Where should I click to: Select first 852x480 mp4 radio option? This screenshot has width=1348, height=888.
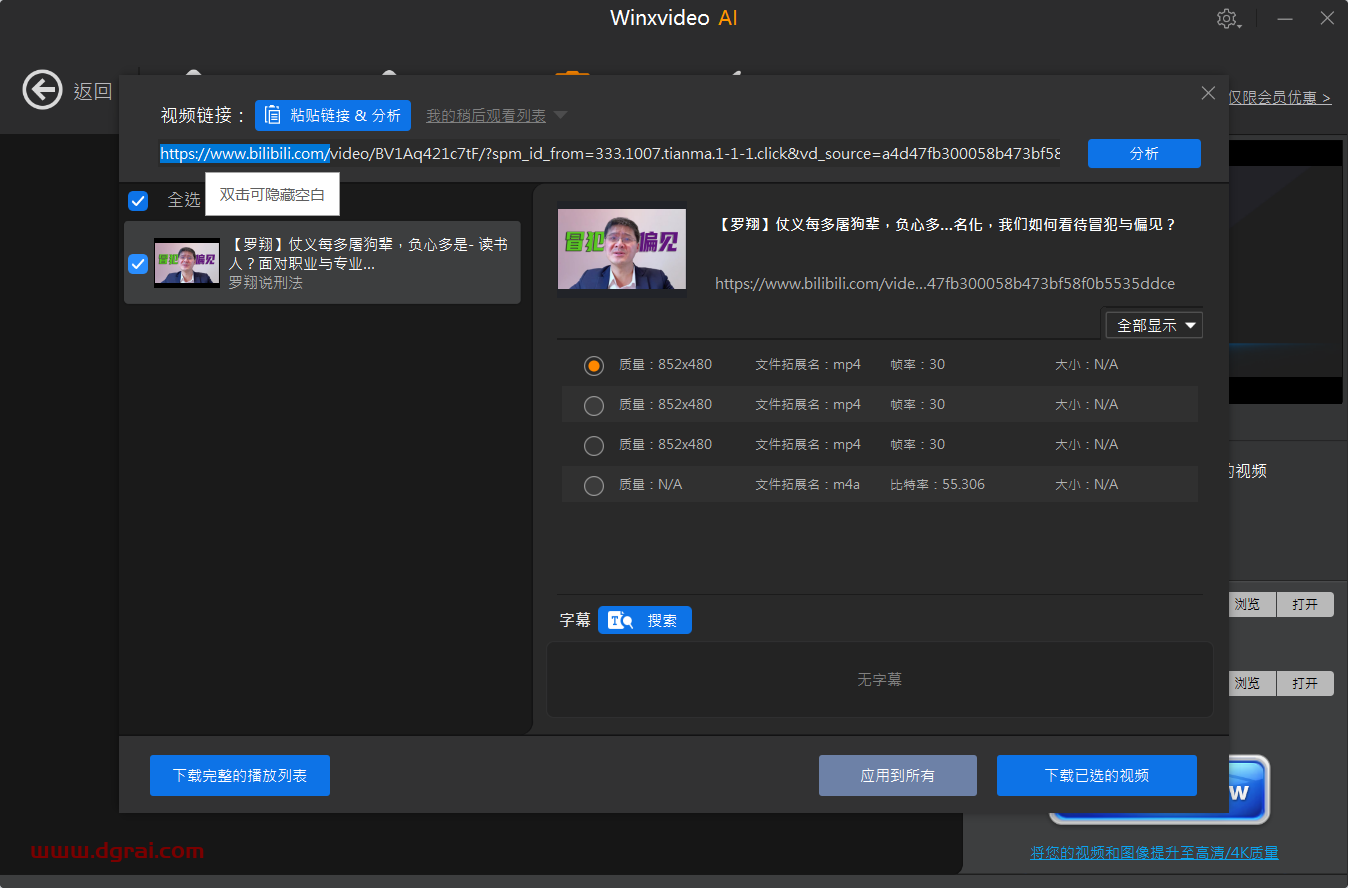(x=594, y=366)
